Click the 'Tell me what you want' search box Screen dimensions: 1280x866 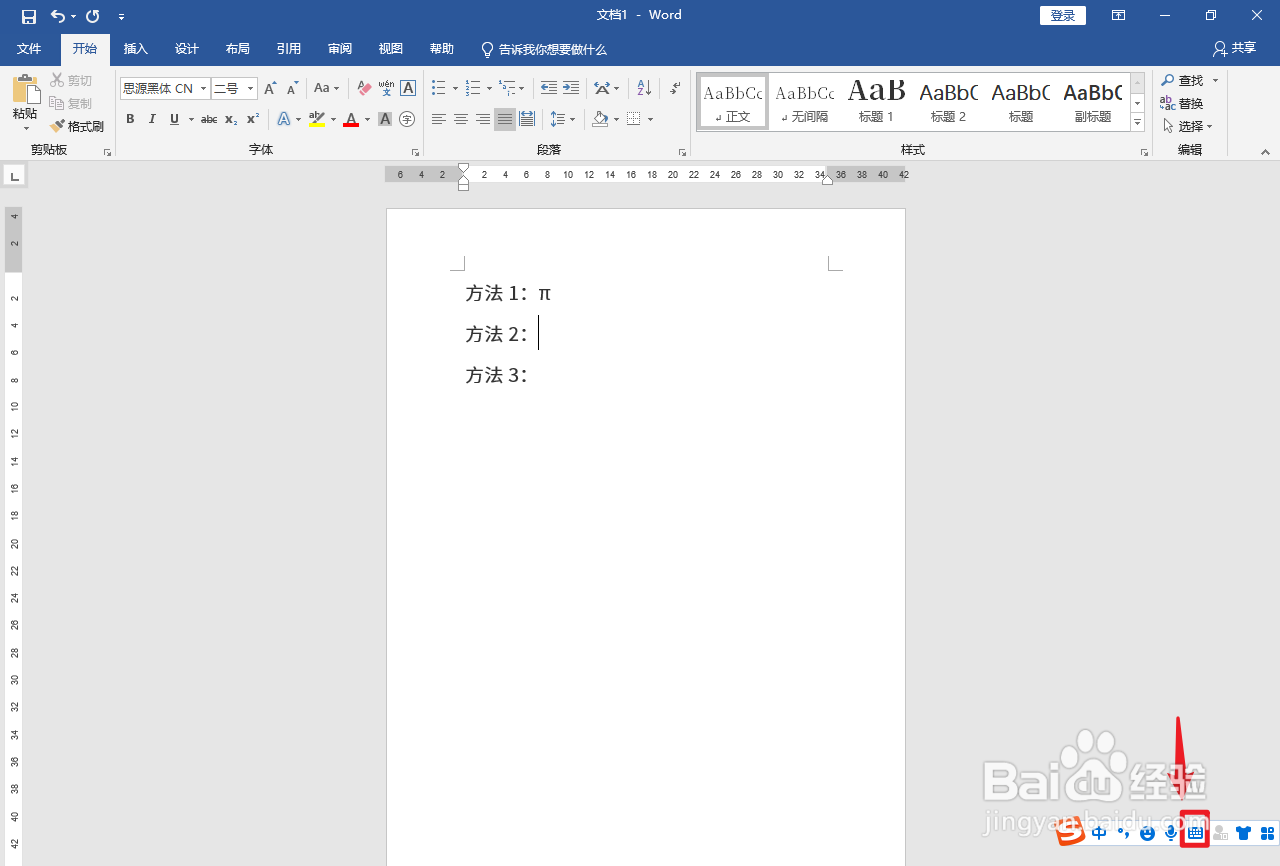pos(544,49)
